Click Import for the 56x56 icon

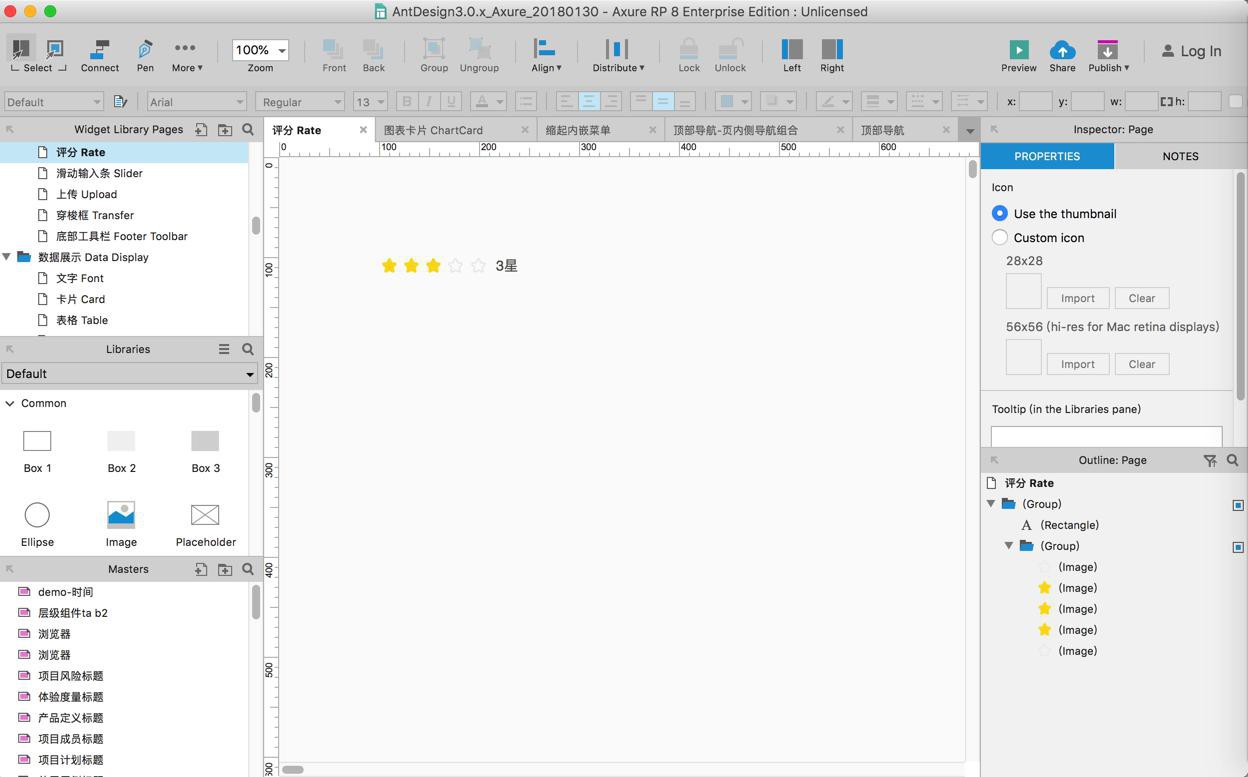[x=1078, y=364]
